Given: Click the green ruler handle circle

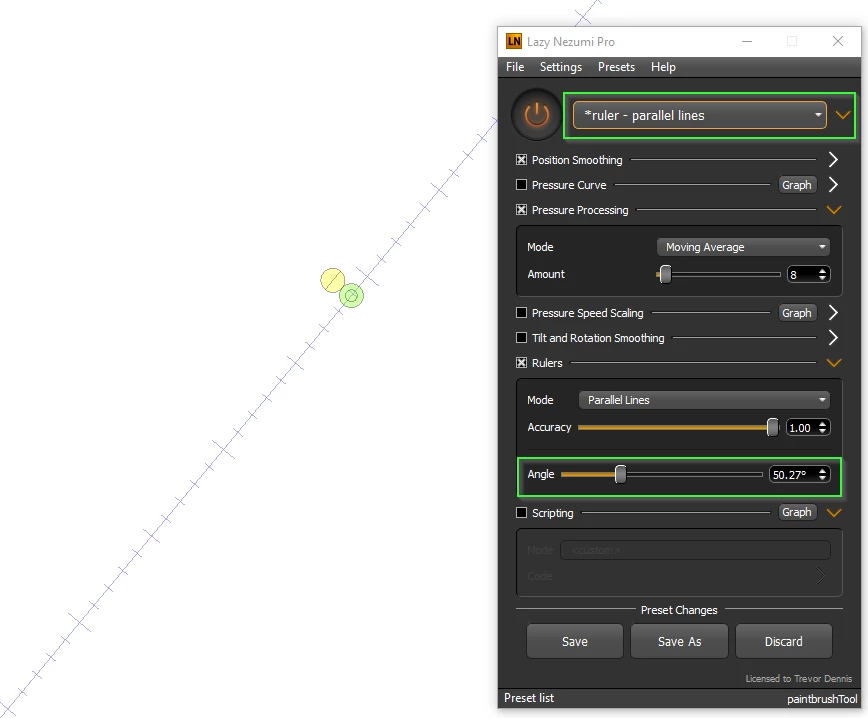Looking at the screenshot, I should (x=352, y=296).
